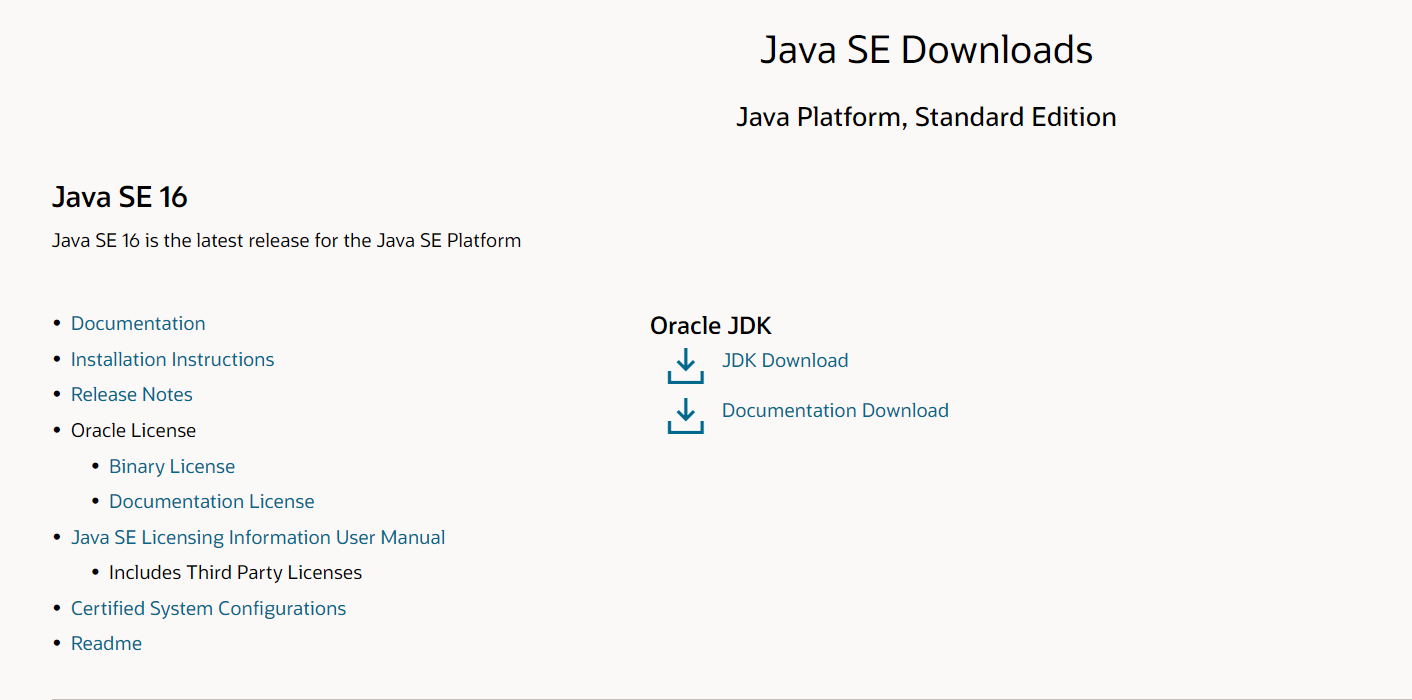Screen dimensions: 1412x700
Task: Click the download icon beside Documentation Download
Action: 685,416
